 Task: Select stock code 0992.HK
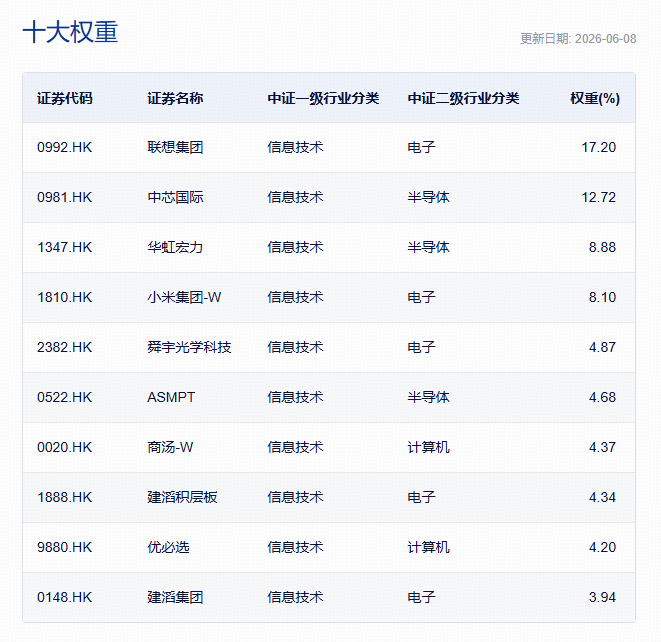[64, 147]
